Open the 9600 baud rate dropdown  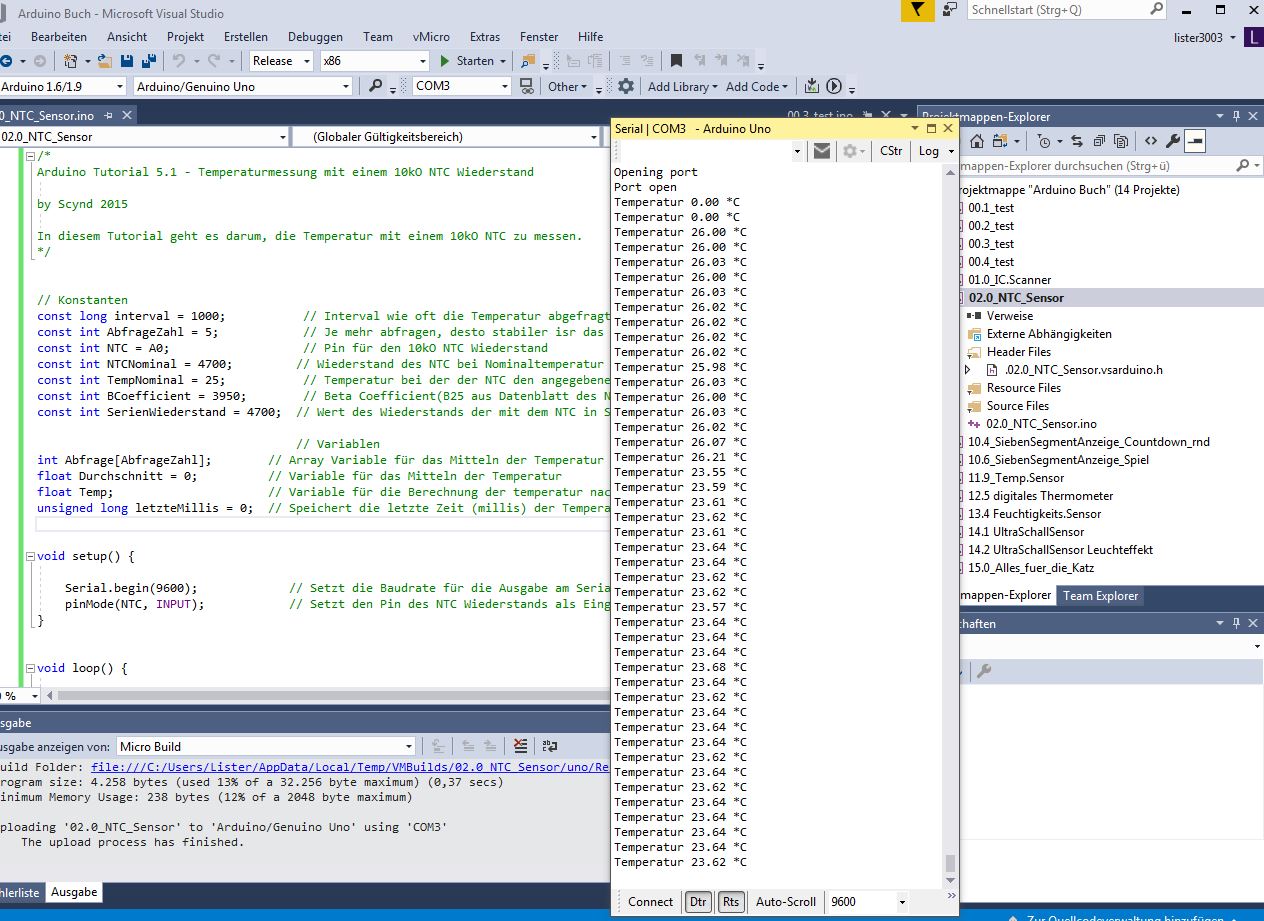(901, 901)
